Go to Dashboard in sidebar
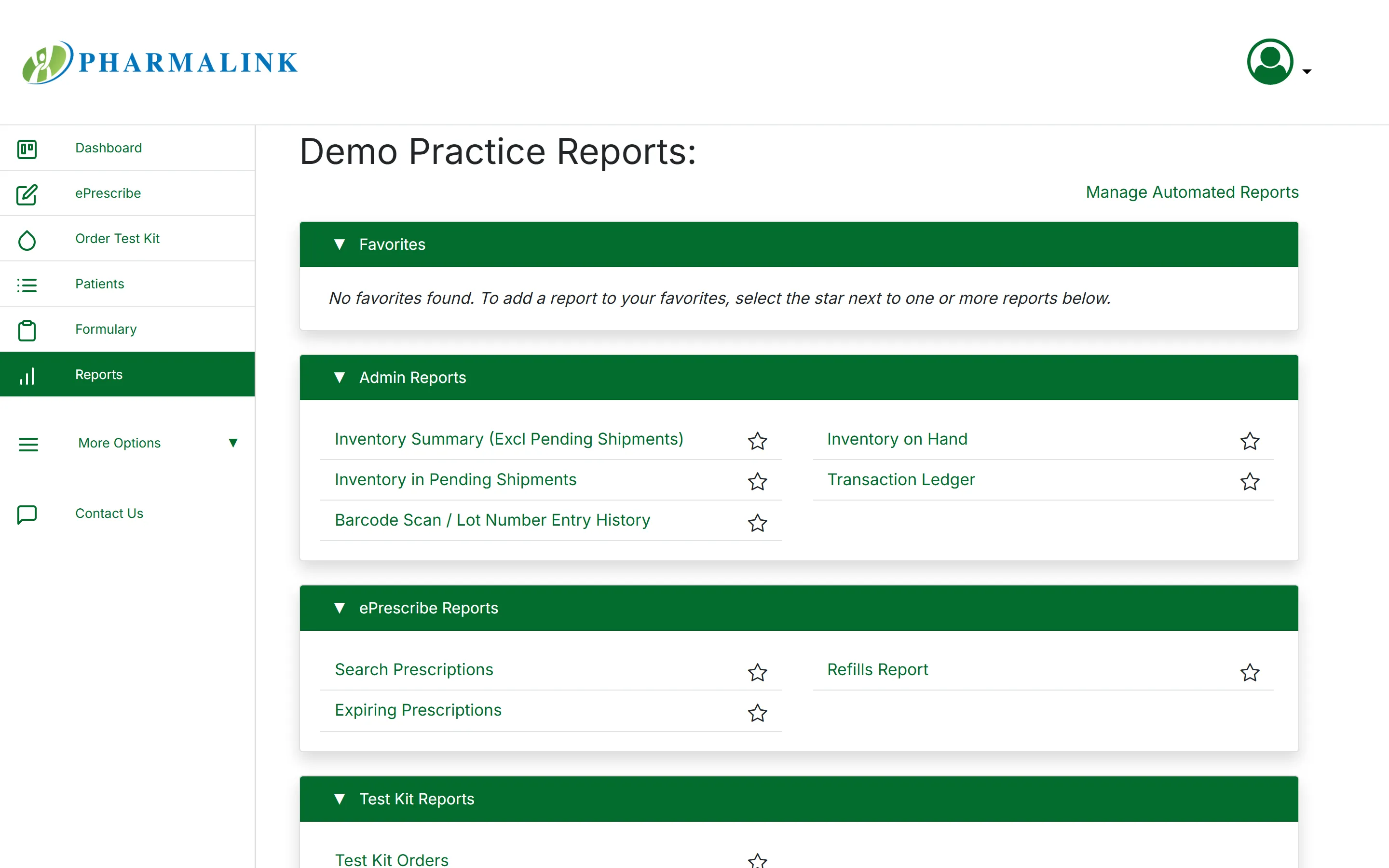 [109, 148]
